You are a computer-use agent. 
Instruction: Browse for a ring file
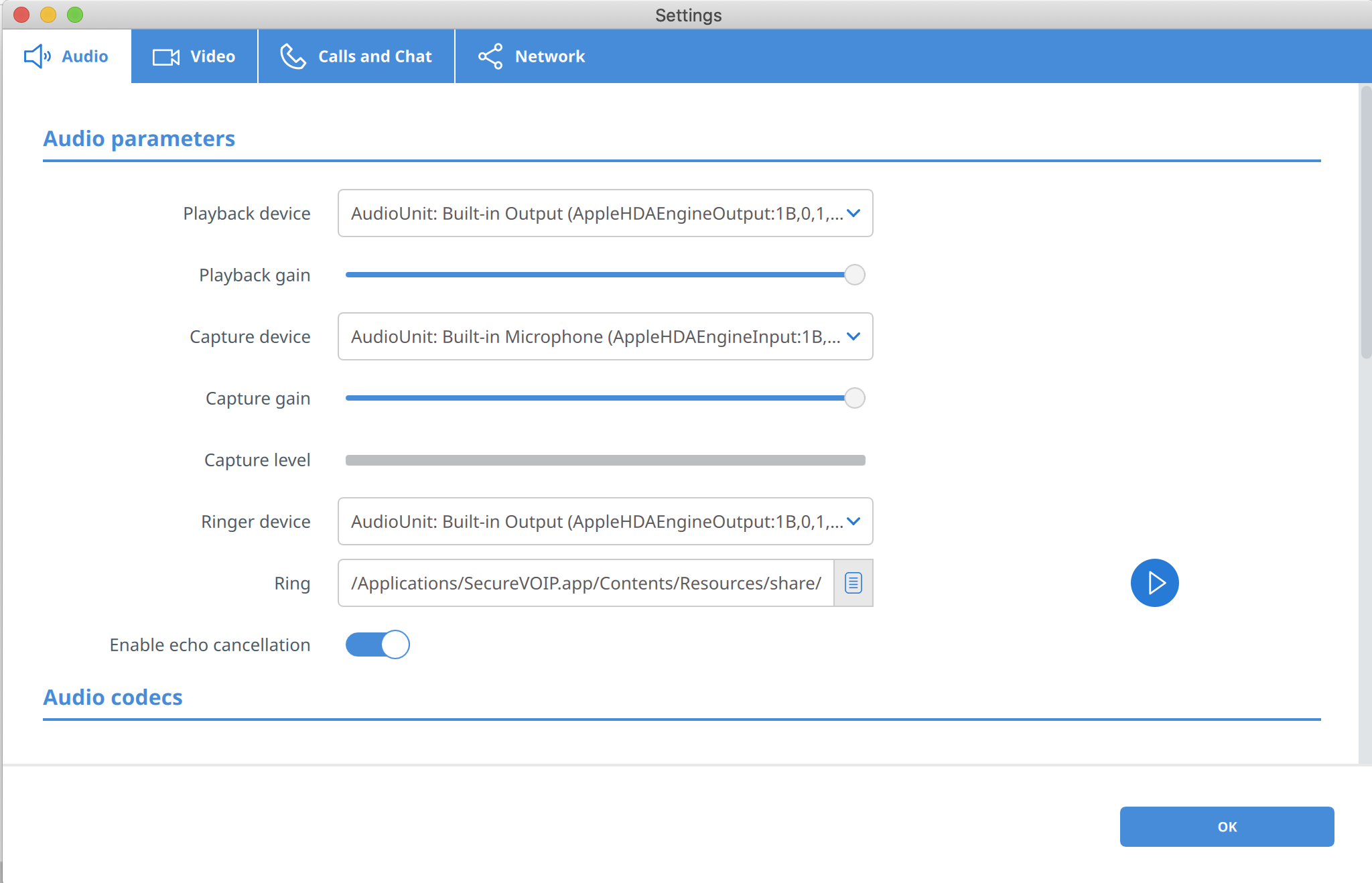[x=853, y=583]
